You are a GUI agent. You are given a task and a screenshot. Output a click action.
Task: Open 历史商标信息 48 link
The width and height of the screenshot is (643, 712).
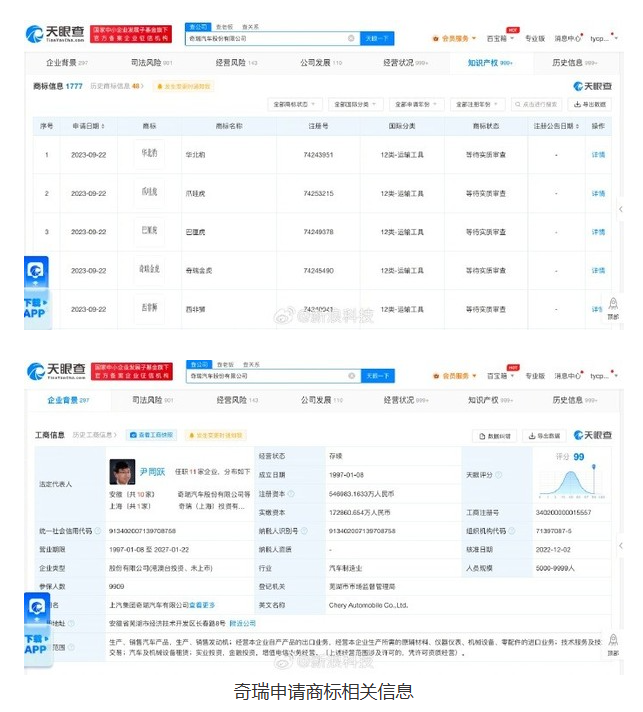coord(117,86)
